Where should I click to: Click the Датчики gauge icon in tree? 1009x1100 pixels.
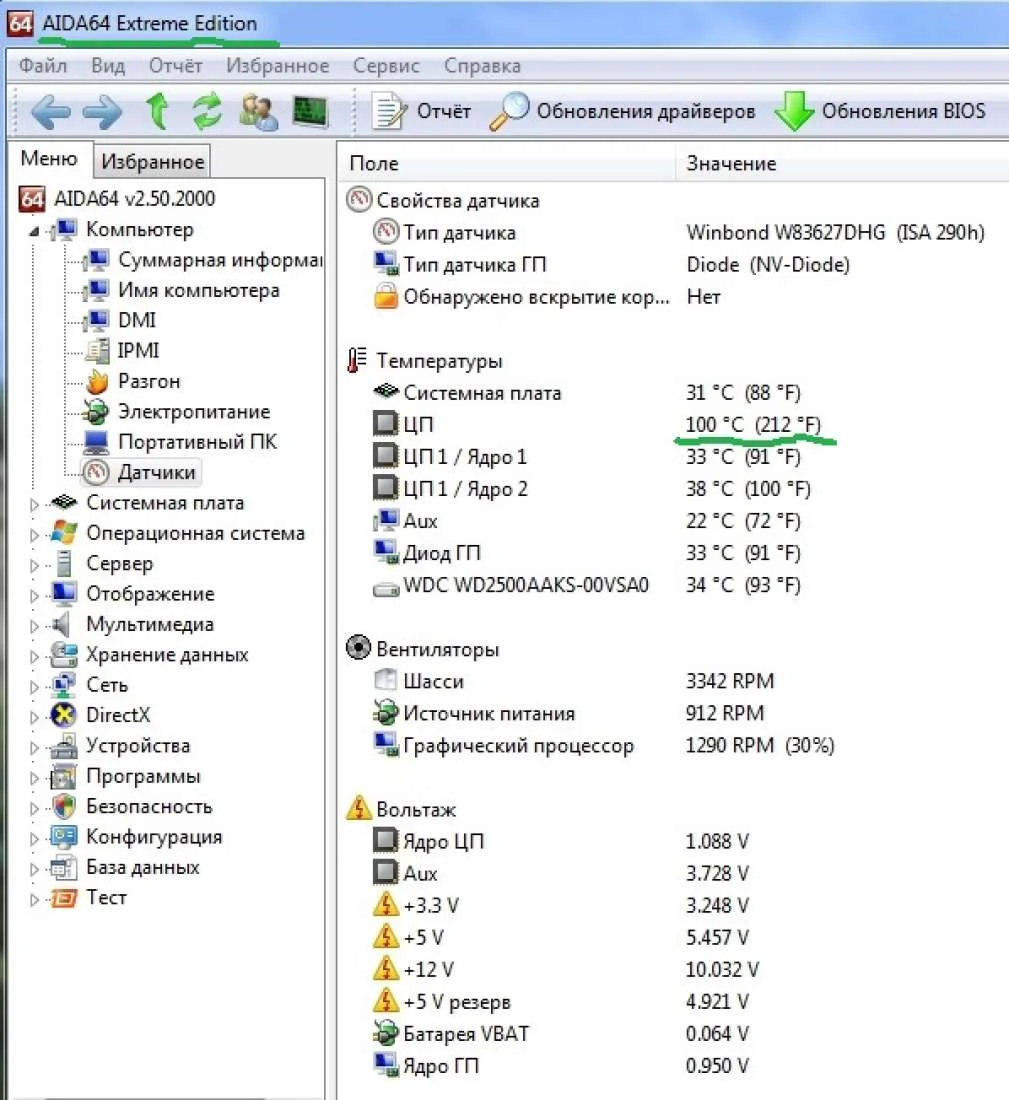click(x=96, y=473)
